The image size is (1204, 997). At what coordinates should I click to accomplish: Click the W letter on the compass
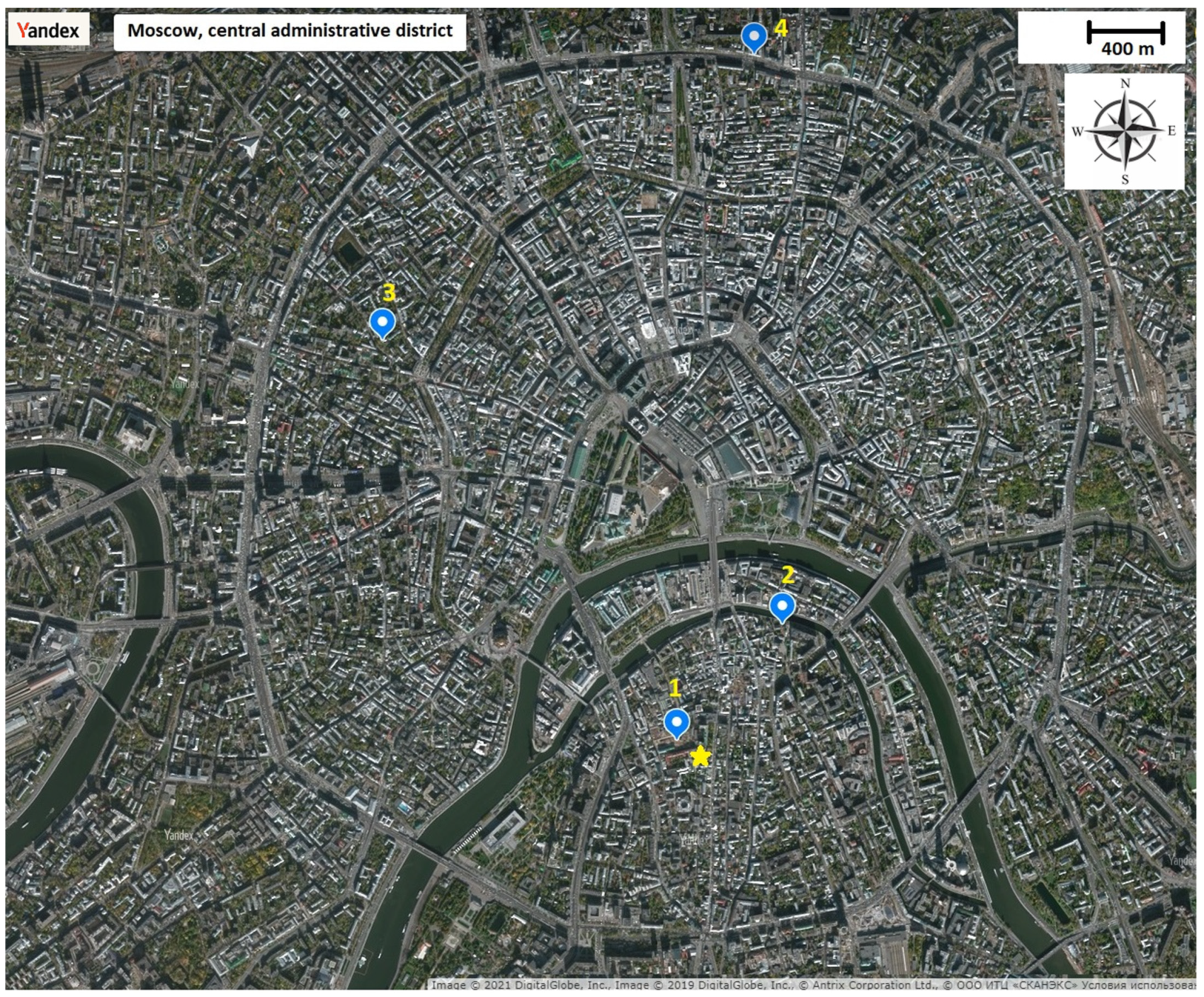click(x=1078, y=132)
